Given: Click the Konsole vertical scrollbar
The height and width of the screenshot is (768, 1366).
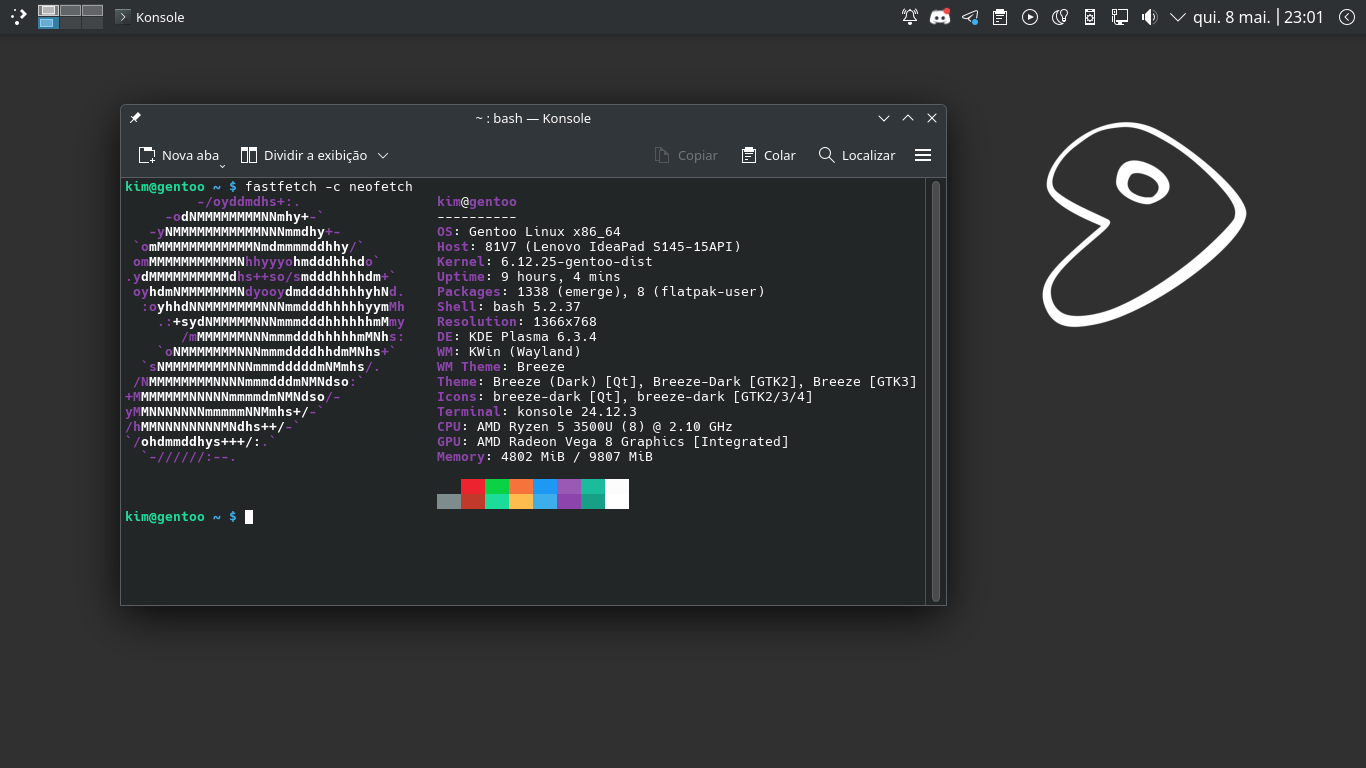Looking at the screenshot, I should click(x=936, y=390).
